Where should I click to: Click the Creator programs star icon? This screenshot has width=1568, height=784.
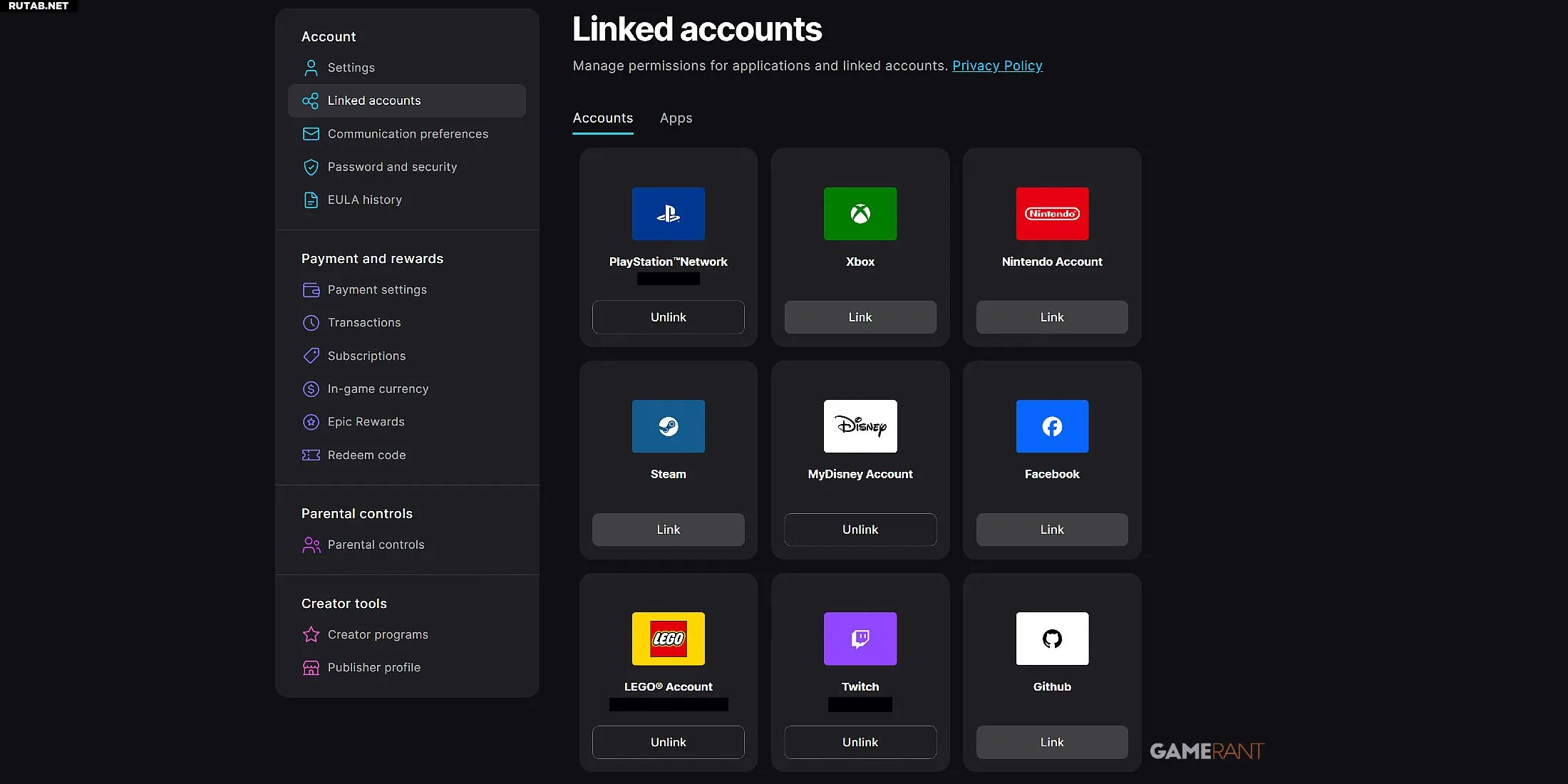point(311,634)
